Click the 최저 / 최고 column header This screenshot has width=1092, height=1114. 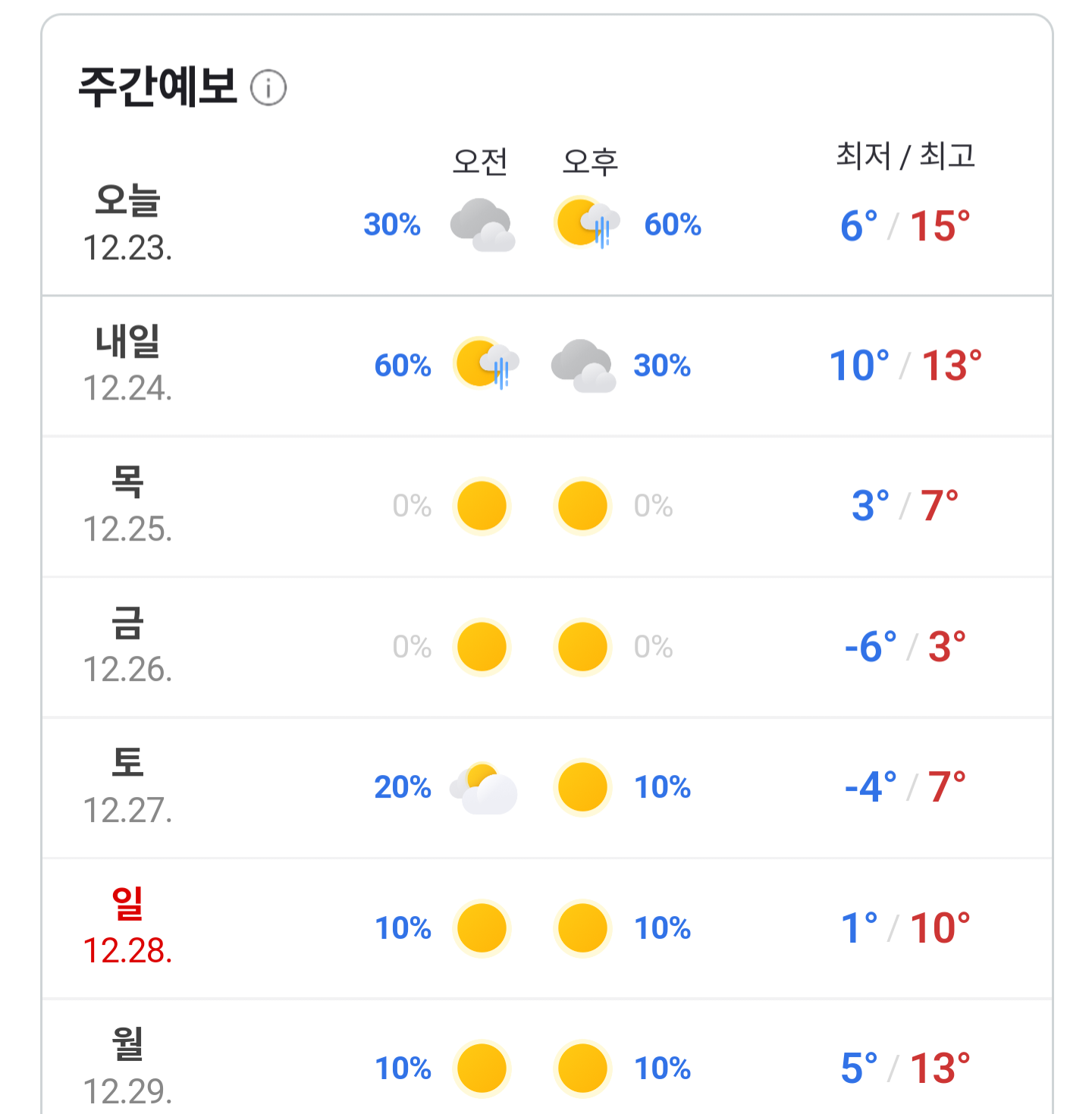(x=905, y=156)
